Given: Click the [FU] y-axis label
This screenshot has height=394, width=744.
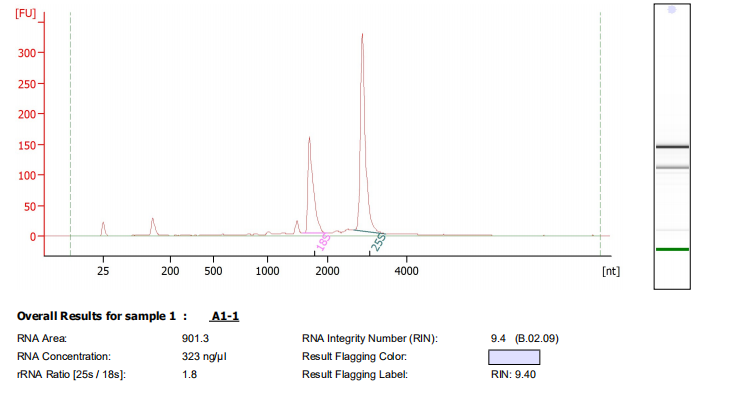Looking at the screenshot, I should click(26, 13).
